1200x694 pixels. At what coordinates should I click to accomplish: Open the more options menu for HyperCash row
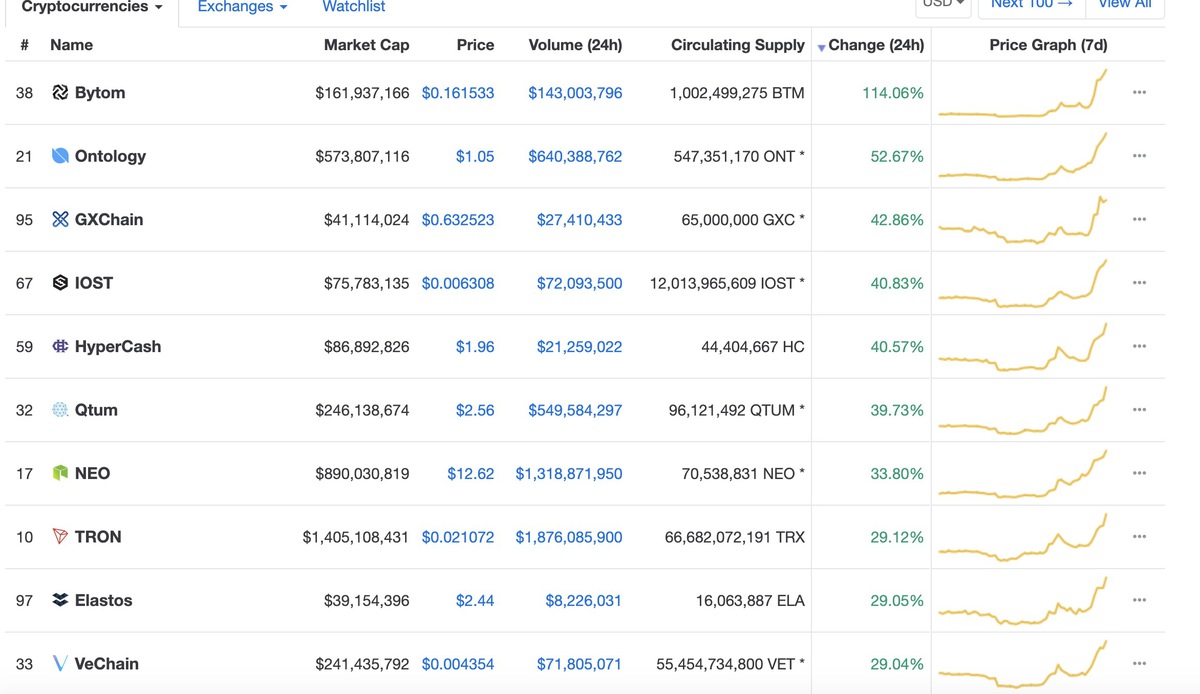click(1139, 347)
